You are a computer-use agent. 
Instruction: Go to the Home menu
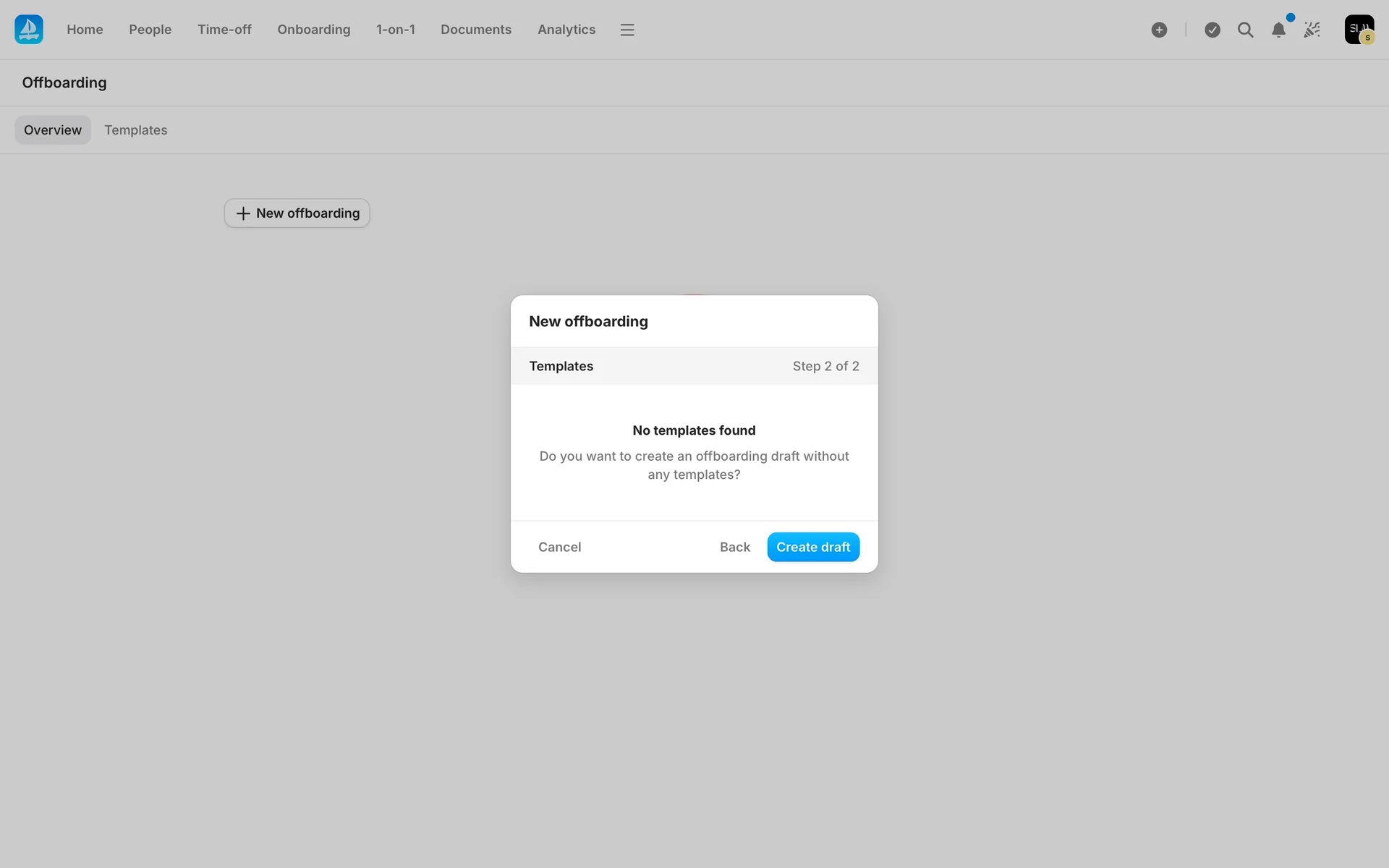pos(85,30)
